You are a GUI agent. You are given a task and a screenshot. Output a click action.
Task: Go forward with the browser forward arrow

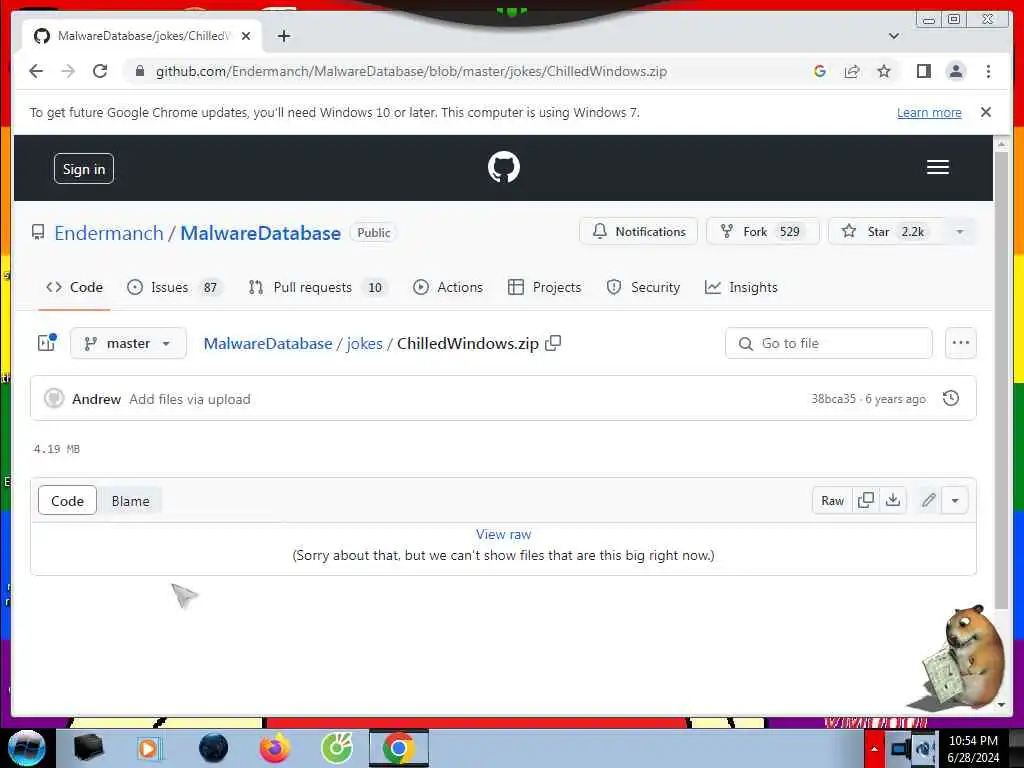(68, 71)
